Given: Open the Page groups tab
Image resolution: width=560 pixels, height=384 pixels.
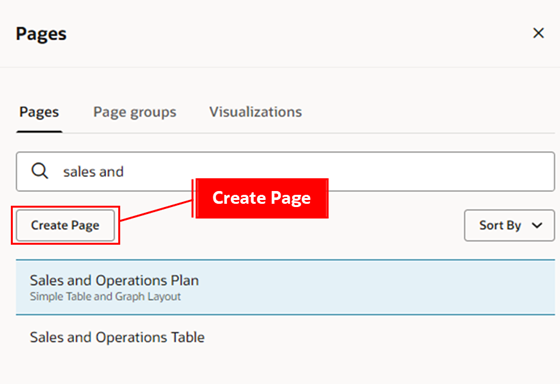Looking at the screenshot, I should tap(135, 112).
